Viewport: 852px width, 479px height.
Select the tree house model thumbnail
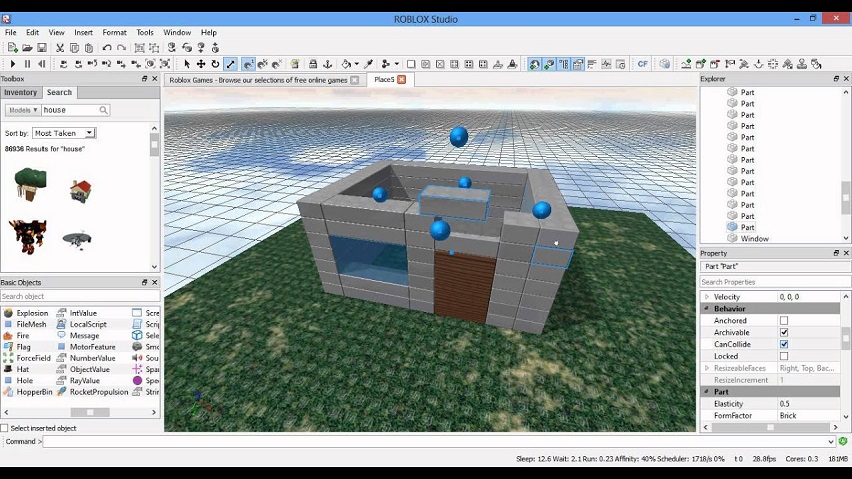30,185
